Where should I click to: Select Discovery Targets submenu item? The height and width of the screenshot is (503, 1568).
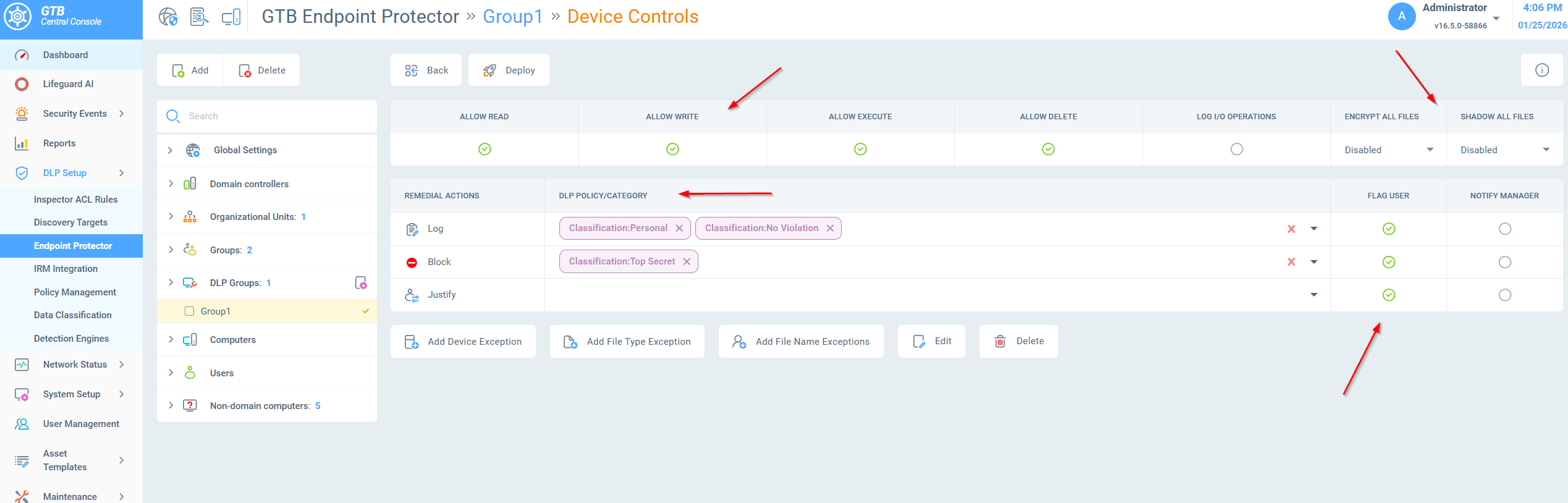pos(70,222)
